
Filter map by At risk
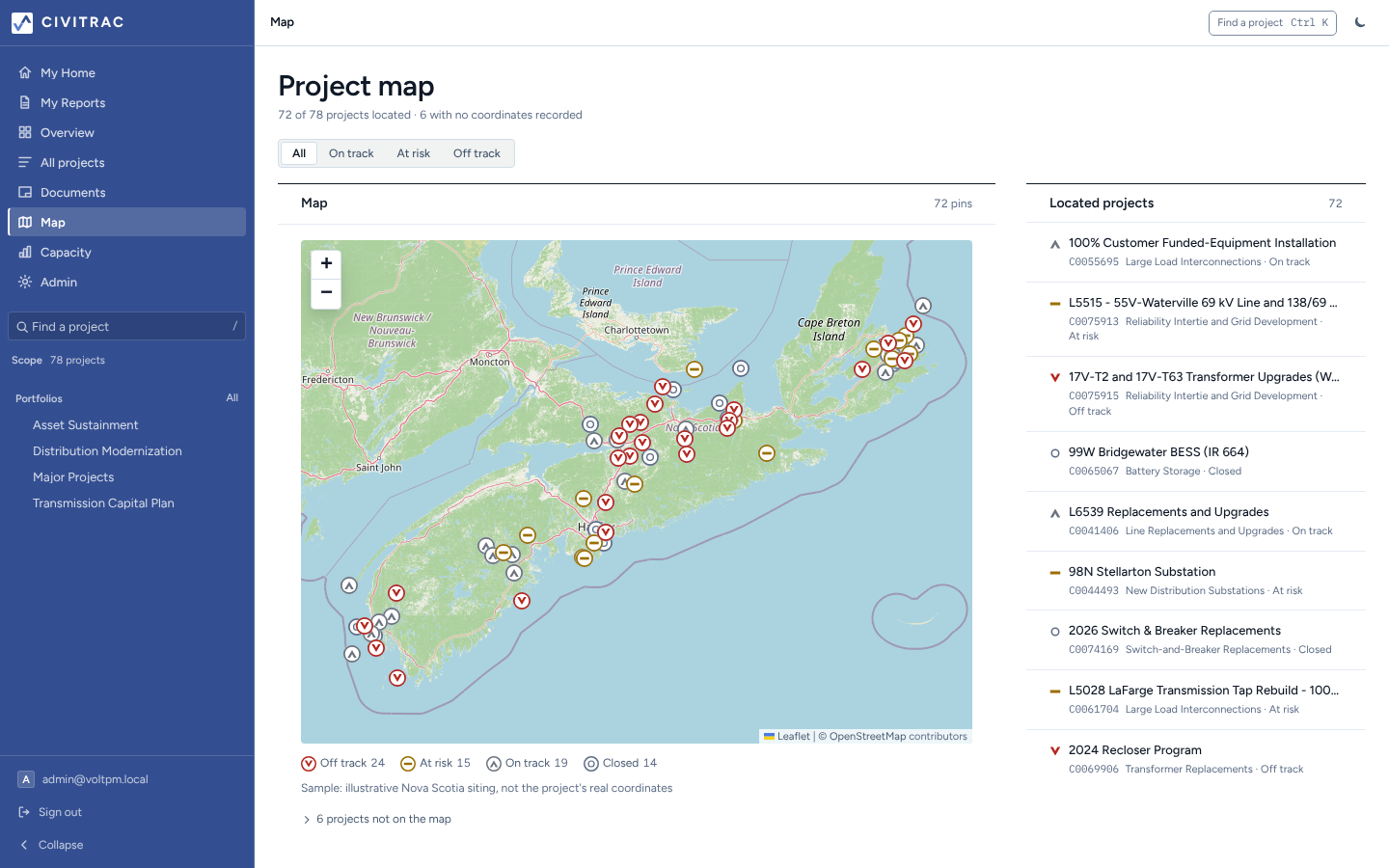pos(414,153)
